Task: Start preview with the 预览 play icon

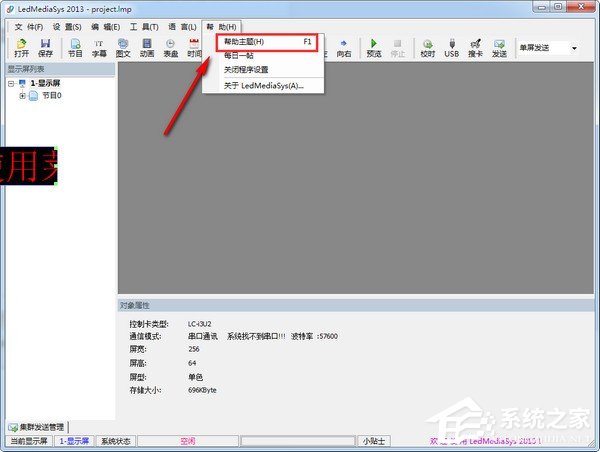Action: point(374,48)
